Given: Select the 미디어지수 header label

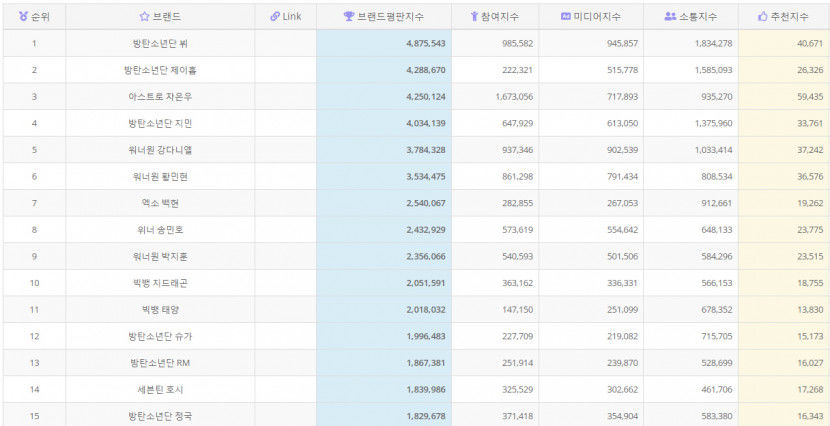Looking at the screenshot, I should click(x=597, y=17).
